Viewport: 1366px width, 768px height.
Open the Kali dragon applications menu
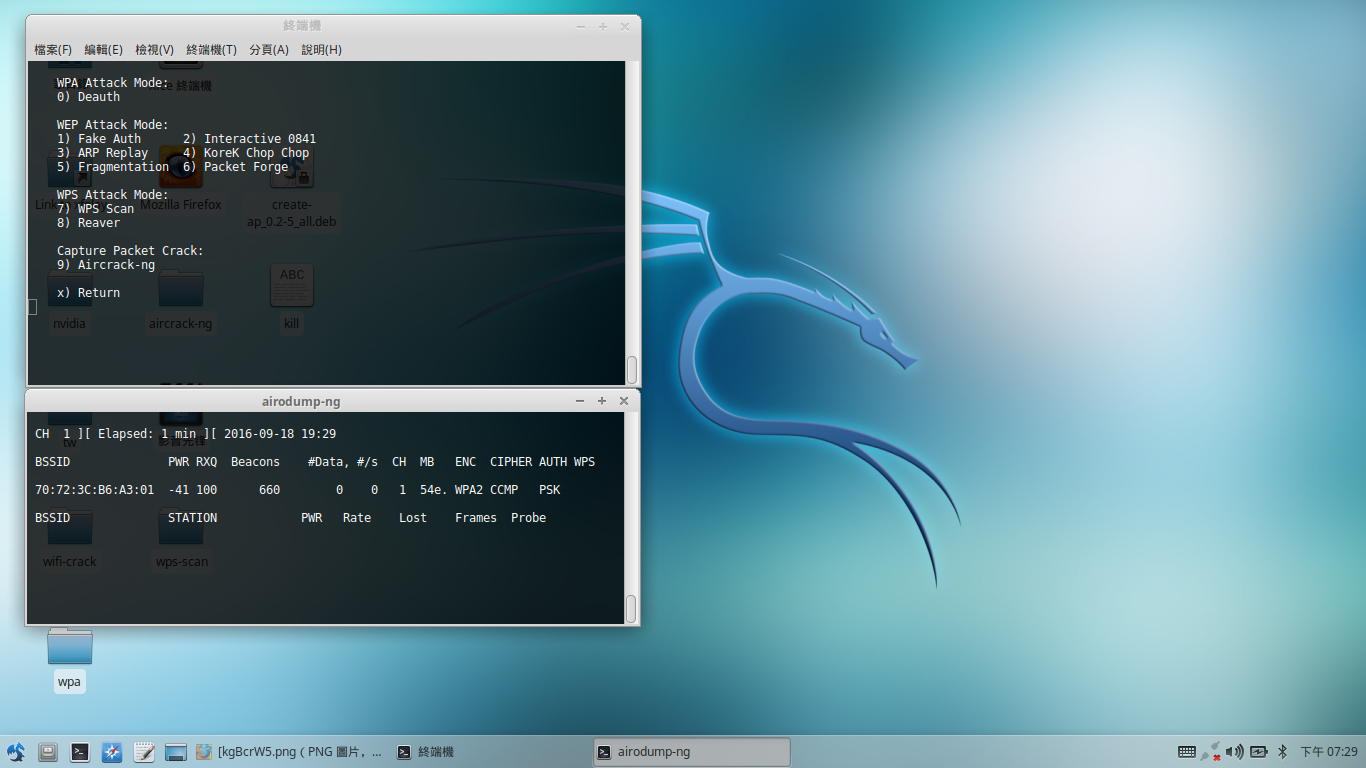tap(15, 752)
